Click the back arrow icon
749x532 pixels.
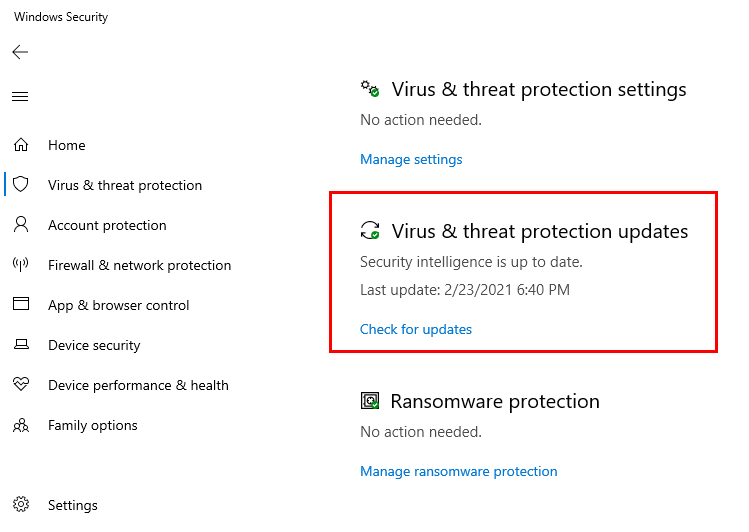20,52
